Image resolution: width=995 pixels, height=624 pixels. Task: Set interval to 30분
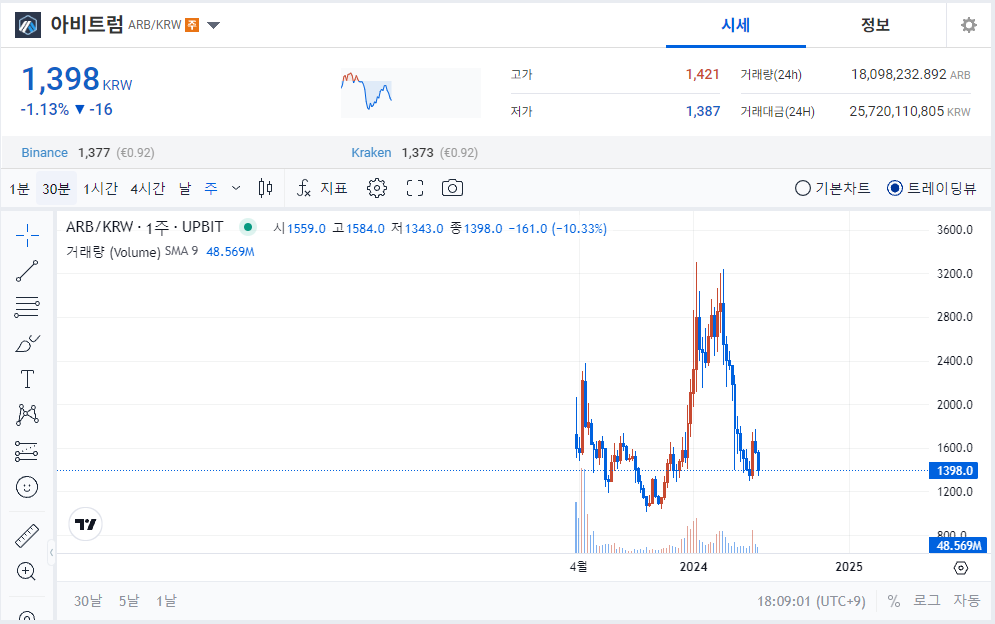point(56,189)
